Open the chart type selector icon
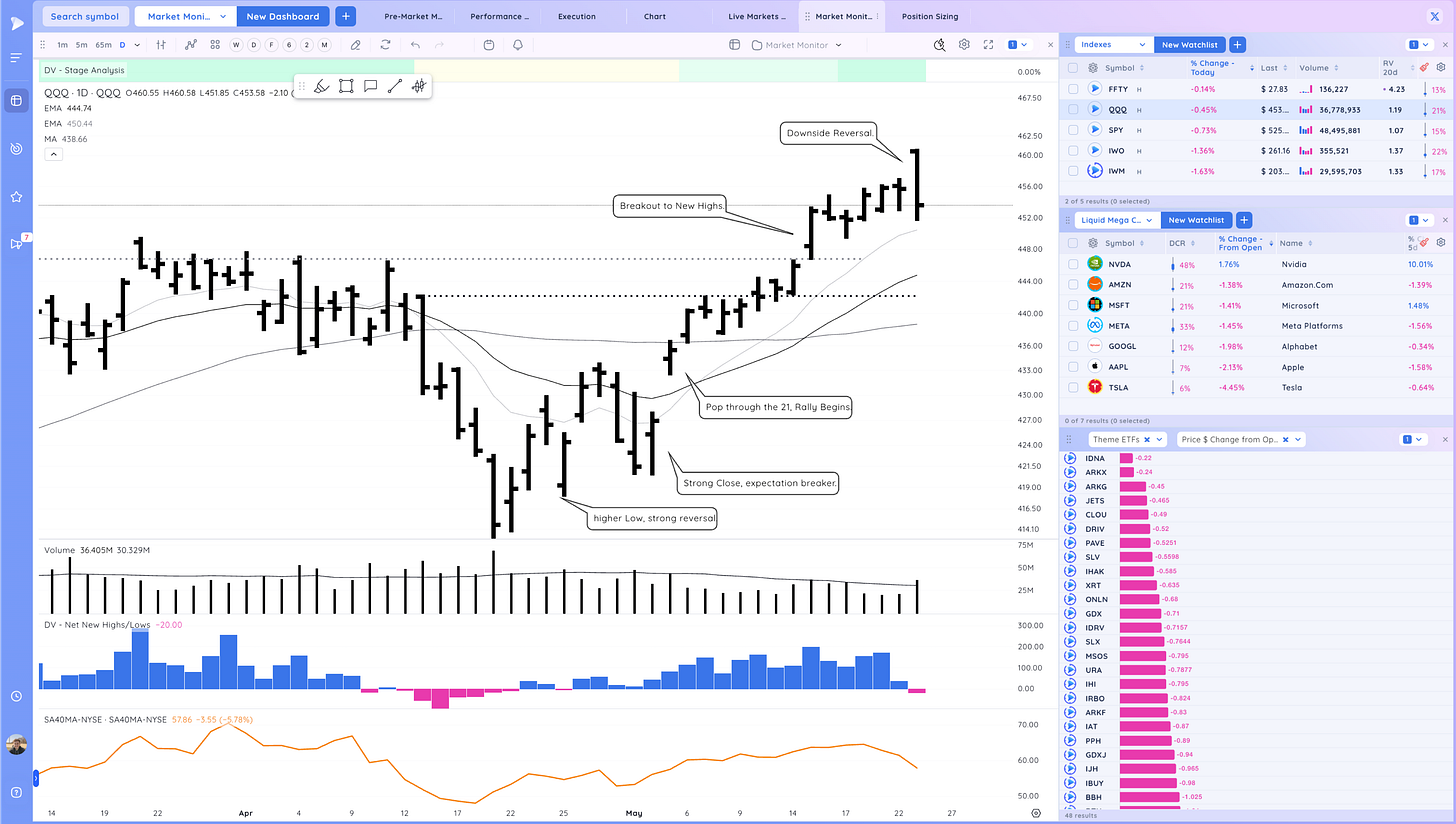The height and width of the screenshot is (824, 1456). tap(161, 45)
